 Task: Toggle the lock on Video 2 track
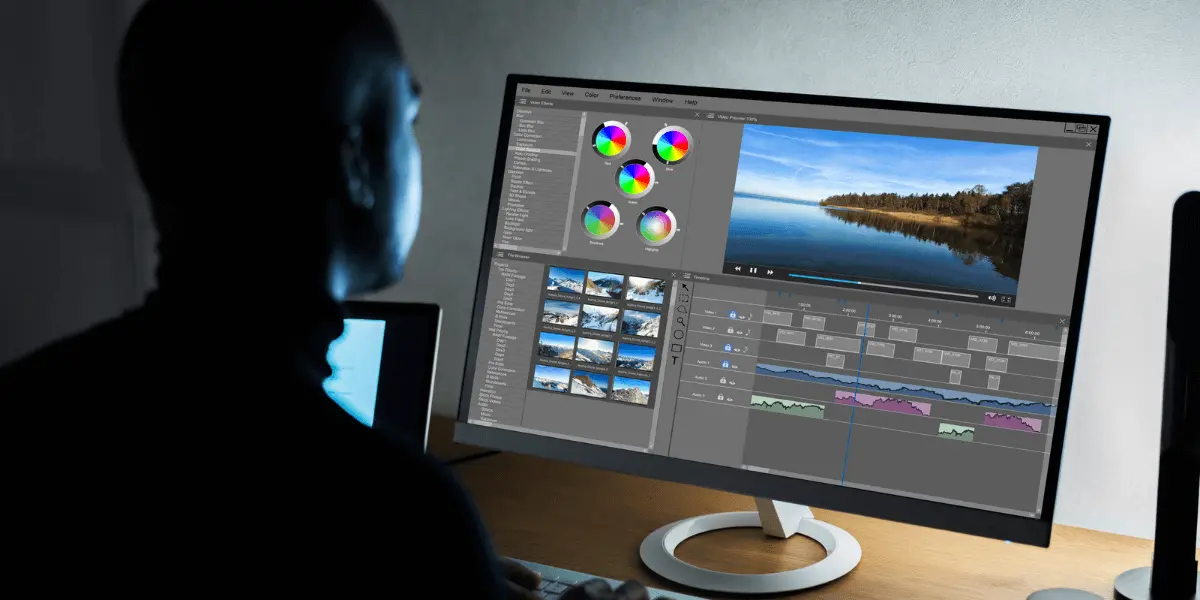point(730,330)
